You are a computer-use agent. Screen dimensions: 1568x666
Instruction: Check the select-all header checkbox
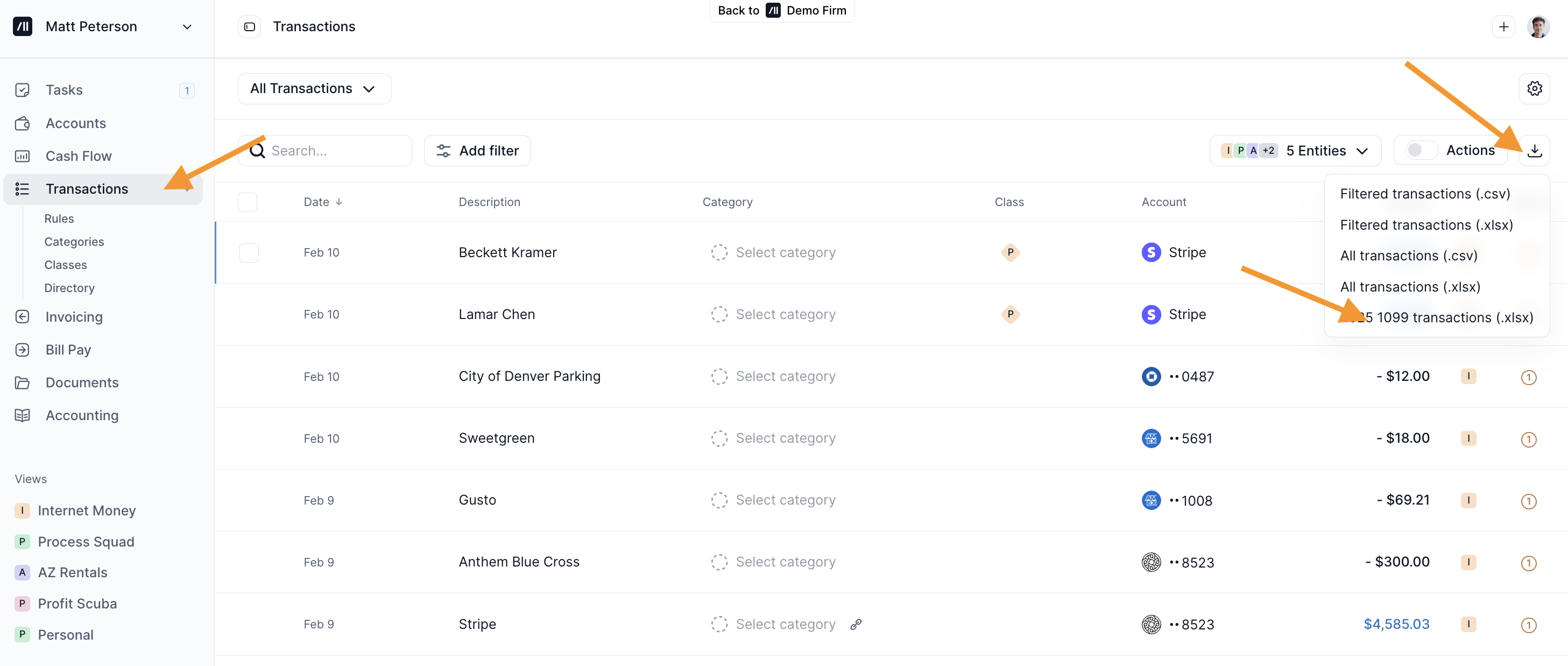pyautogui.click(x=248, y=202)
